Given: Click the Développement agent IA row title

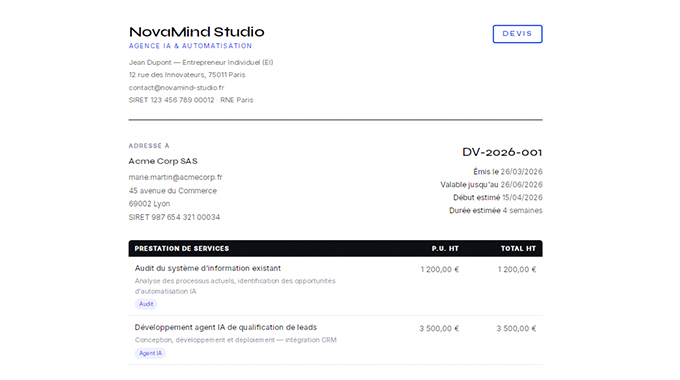Looking at the screenshot, I should pyautogui.click(x=226, y=327).
